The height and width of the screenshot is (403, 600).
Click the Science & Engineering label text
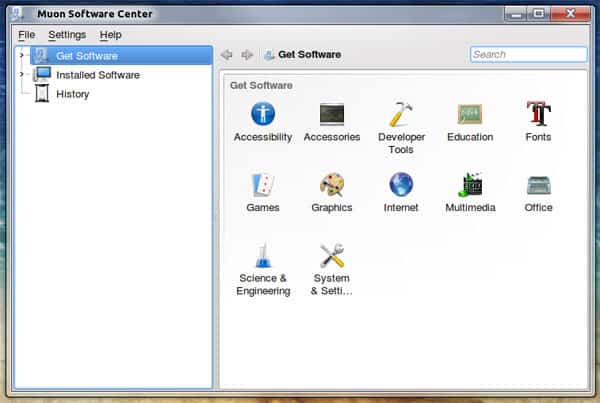263,284
